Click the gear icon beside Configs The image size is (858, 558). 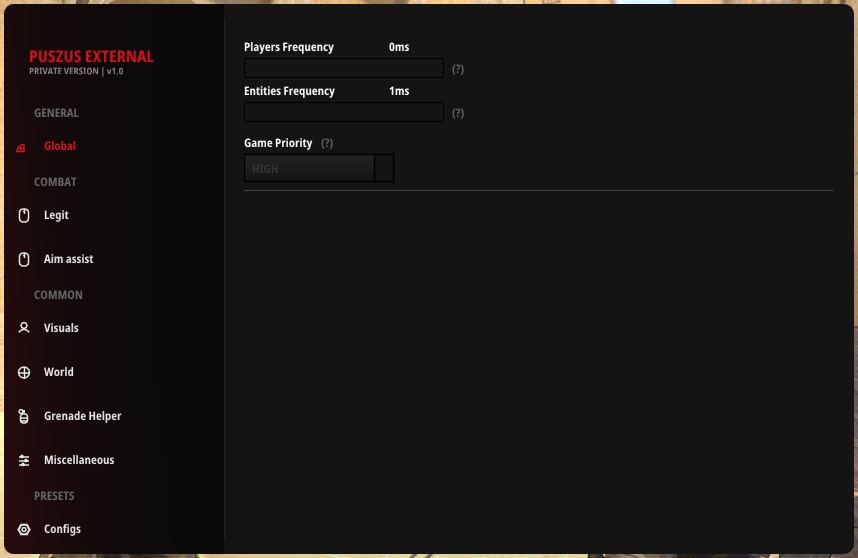pos(24,529)
